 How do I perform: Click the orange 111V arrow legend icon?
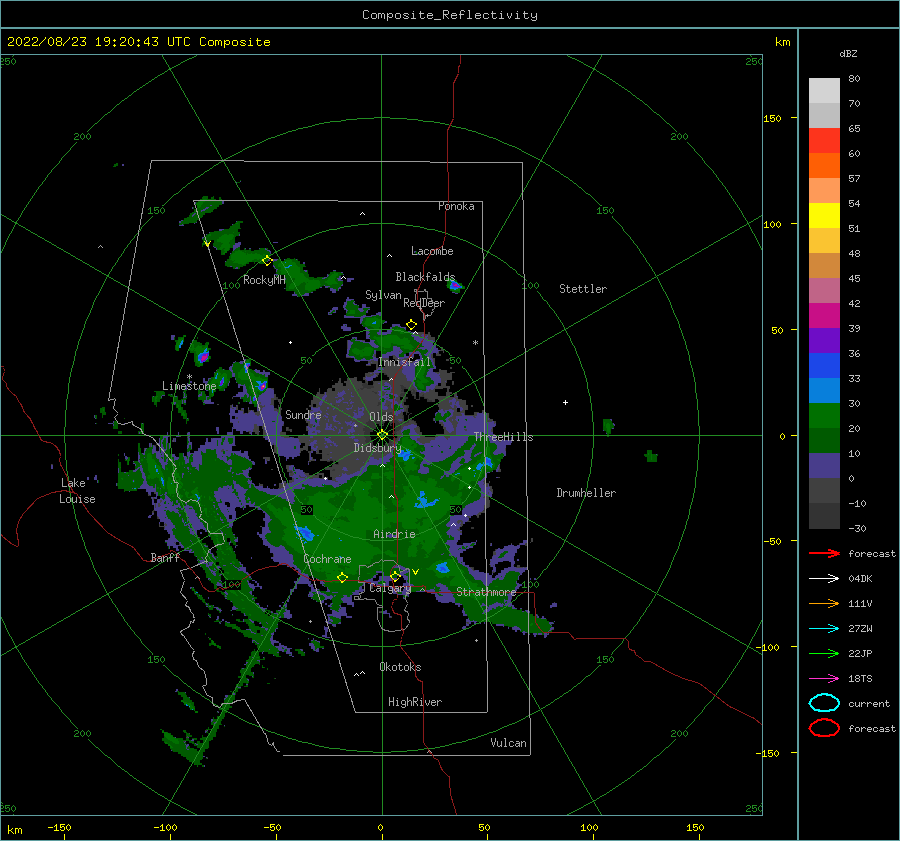(x=824, y=603)
